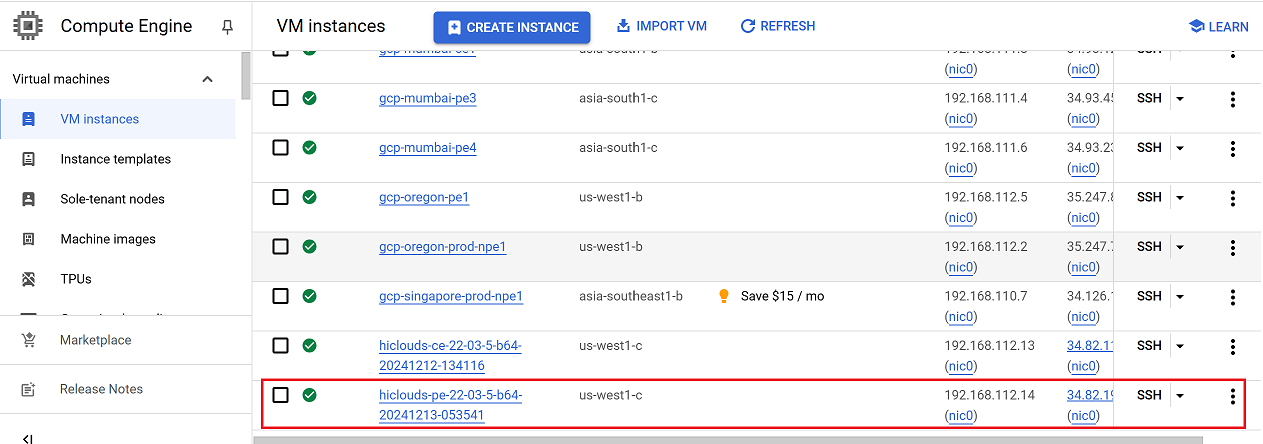1263x444 pixels.
Task: Select the hiclouds-pe-22-03-5-b64 checkbox
Action: (x=281, y=395)
